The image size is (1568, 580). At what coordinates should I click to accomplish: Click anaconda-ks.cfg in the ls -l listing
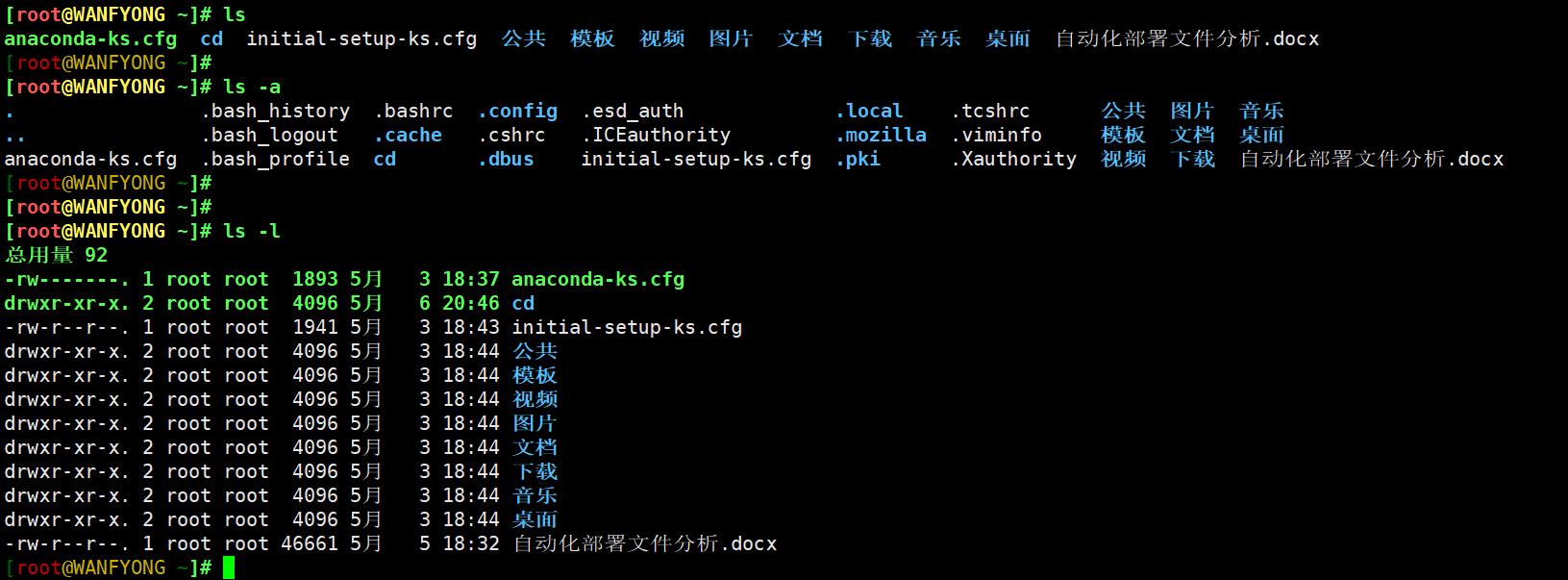[598, 280]
